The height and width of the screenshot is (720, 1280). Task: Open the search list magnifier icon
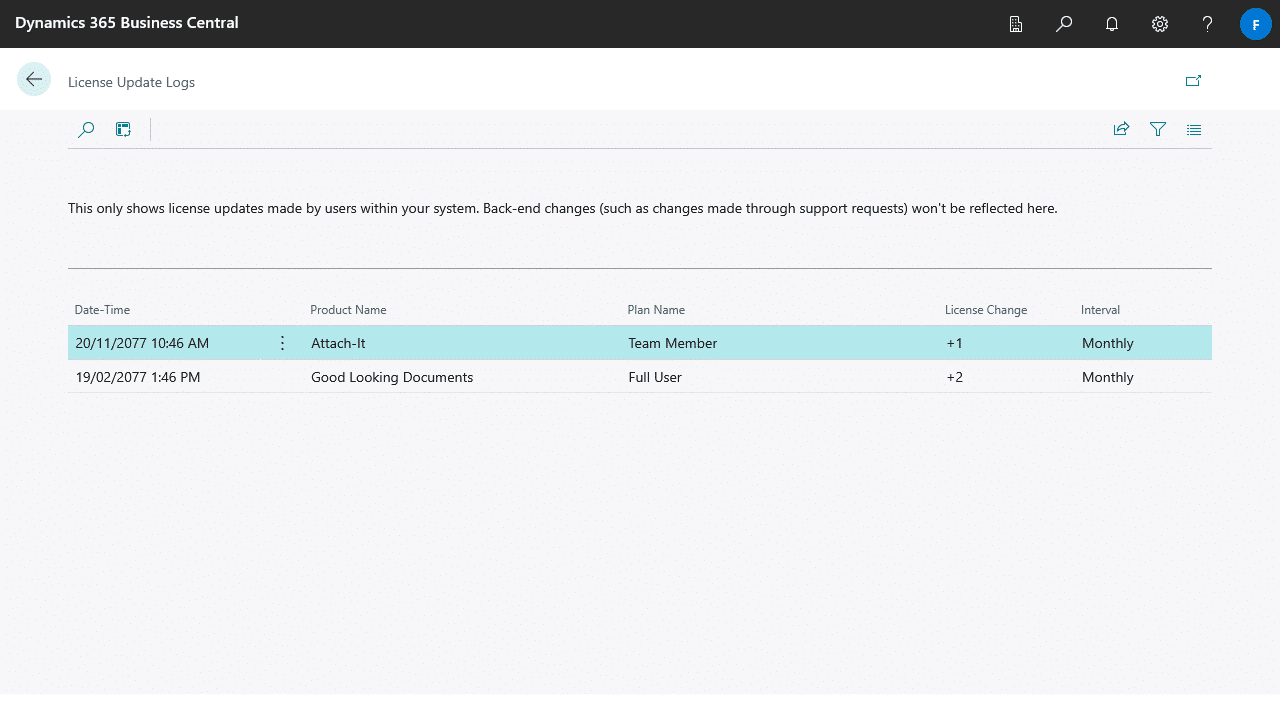(x=86, y=129)
